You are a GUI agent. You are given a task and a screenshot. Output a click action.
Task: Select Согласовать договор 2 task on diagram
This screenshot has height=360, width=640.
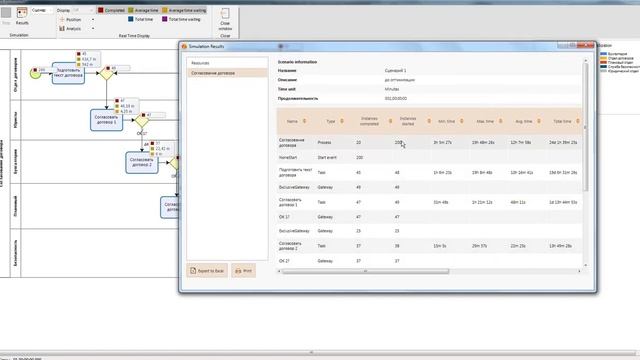coord(142,162)
